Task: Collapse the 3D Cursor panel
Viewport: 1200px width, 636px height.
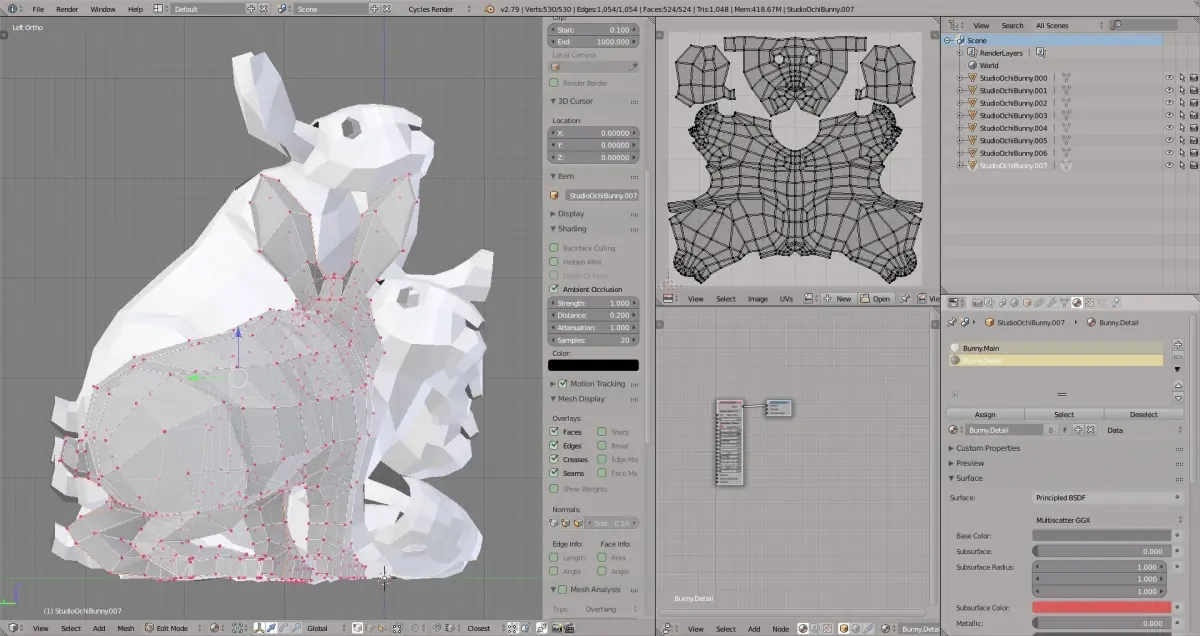Action: 574,101
